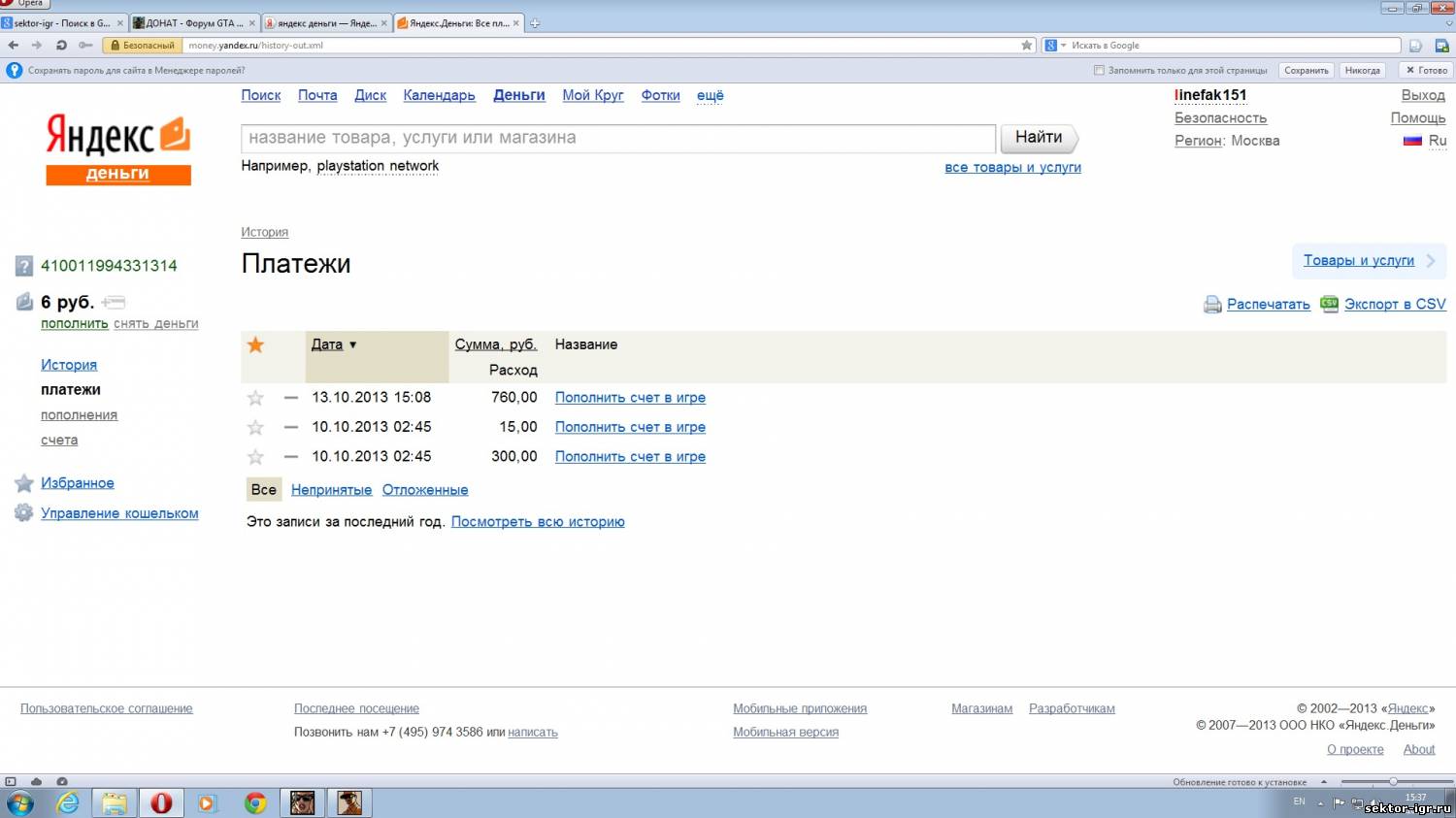Click the star icon beside Избранное
Screen dimensions: 1456x818
(x=24, y=483)
